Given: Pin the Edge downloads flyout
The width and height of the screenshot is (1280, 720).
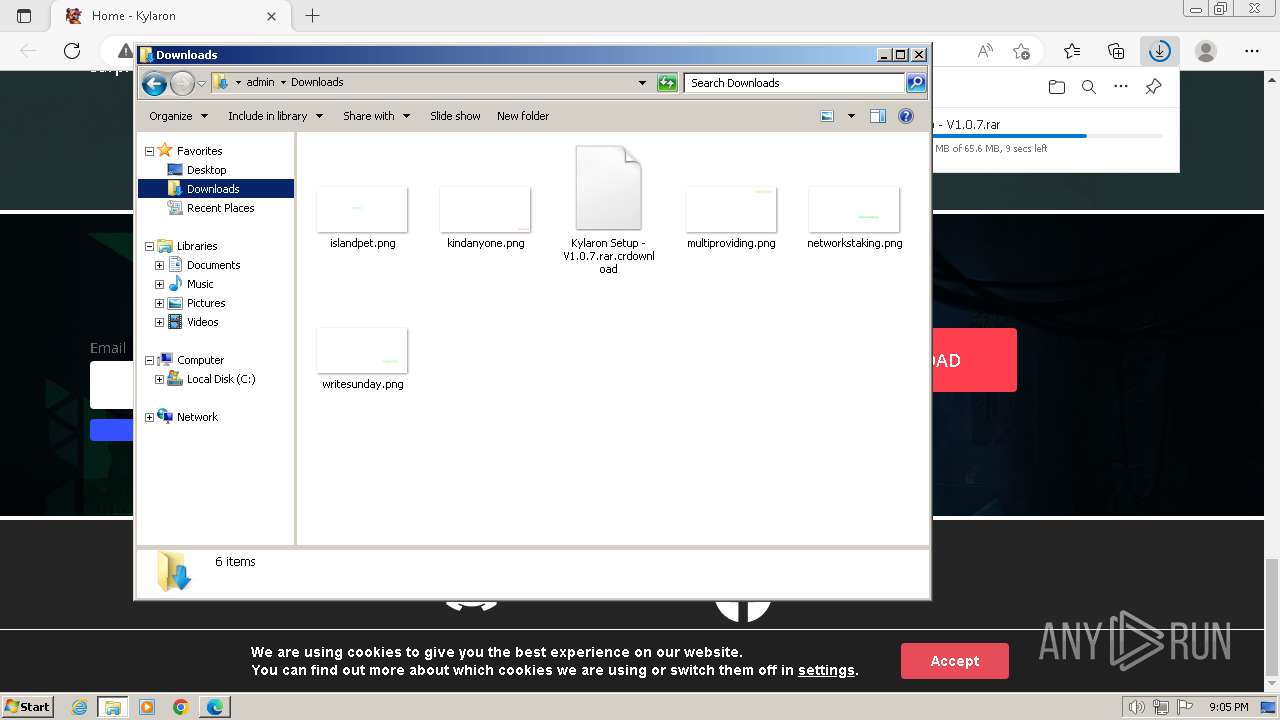Looking at the screenshot, I should pos(1153,87).
